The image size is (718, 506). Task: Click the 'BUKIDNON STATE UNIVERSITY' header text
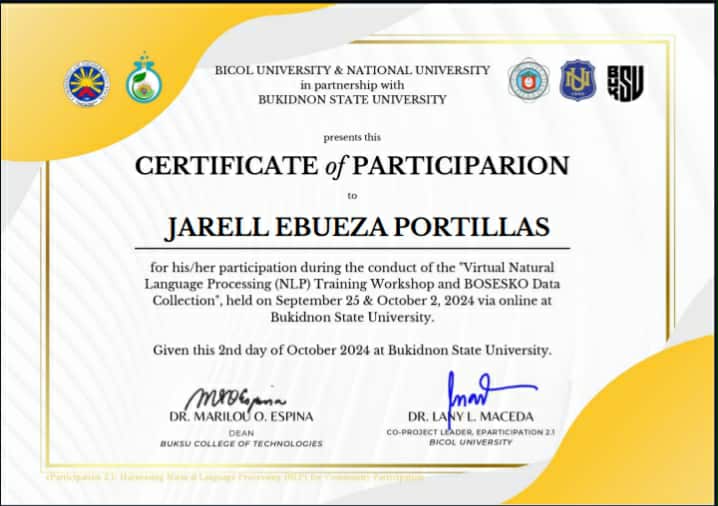click(x=352, y=99)
